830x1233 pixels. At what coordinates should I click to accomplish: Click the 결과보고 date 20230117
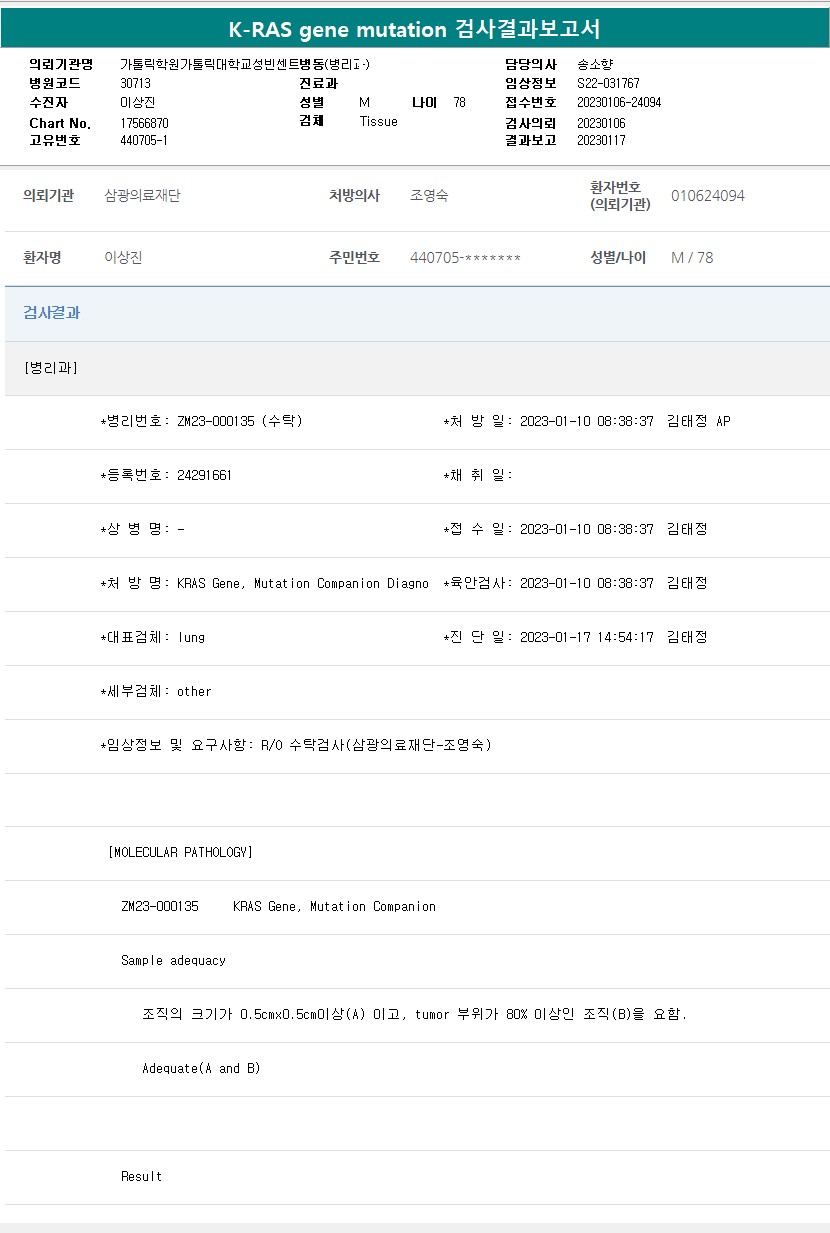(x=601, y=140)
